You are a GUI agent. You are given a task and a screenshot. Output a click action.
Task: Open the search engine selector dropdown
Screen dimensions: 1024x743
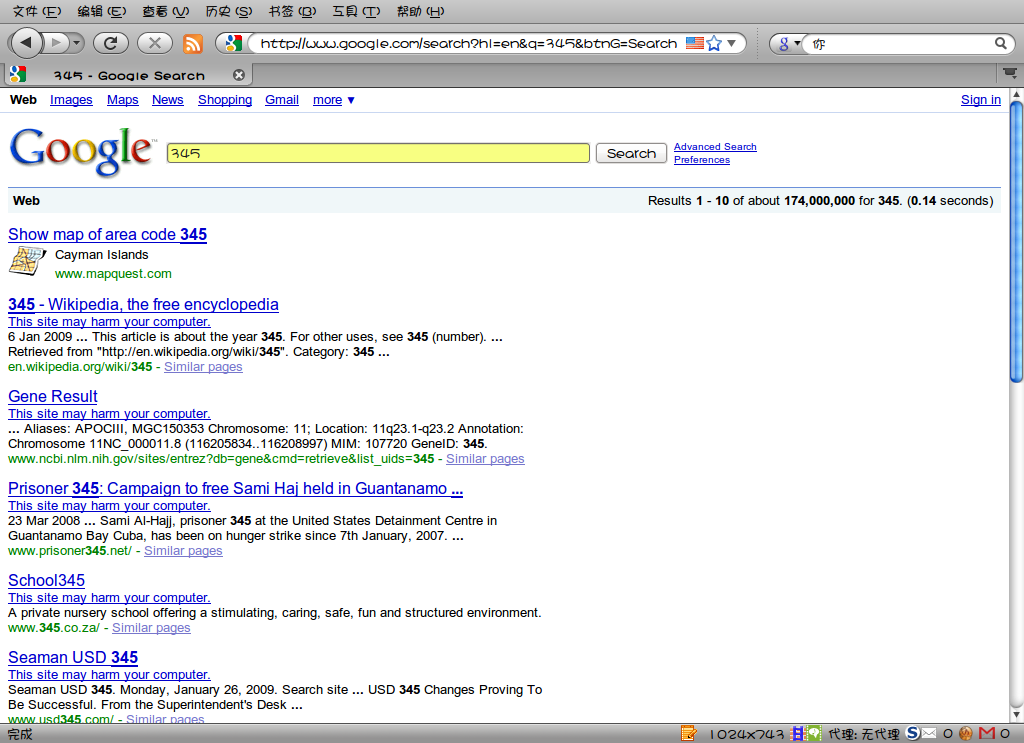point(788,44)
